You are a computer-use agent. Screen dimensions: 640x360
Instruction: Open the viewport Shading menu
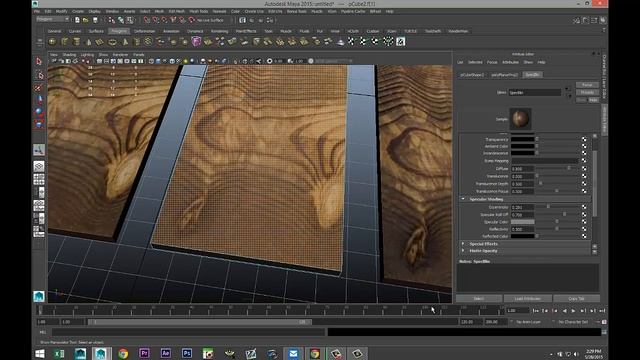pos(69,54)
